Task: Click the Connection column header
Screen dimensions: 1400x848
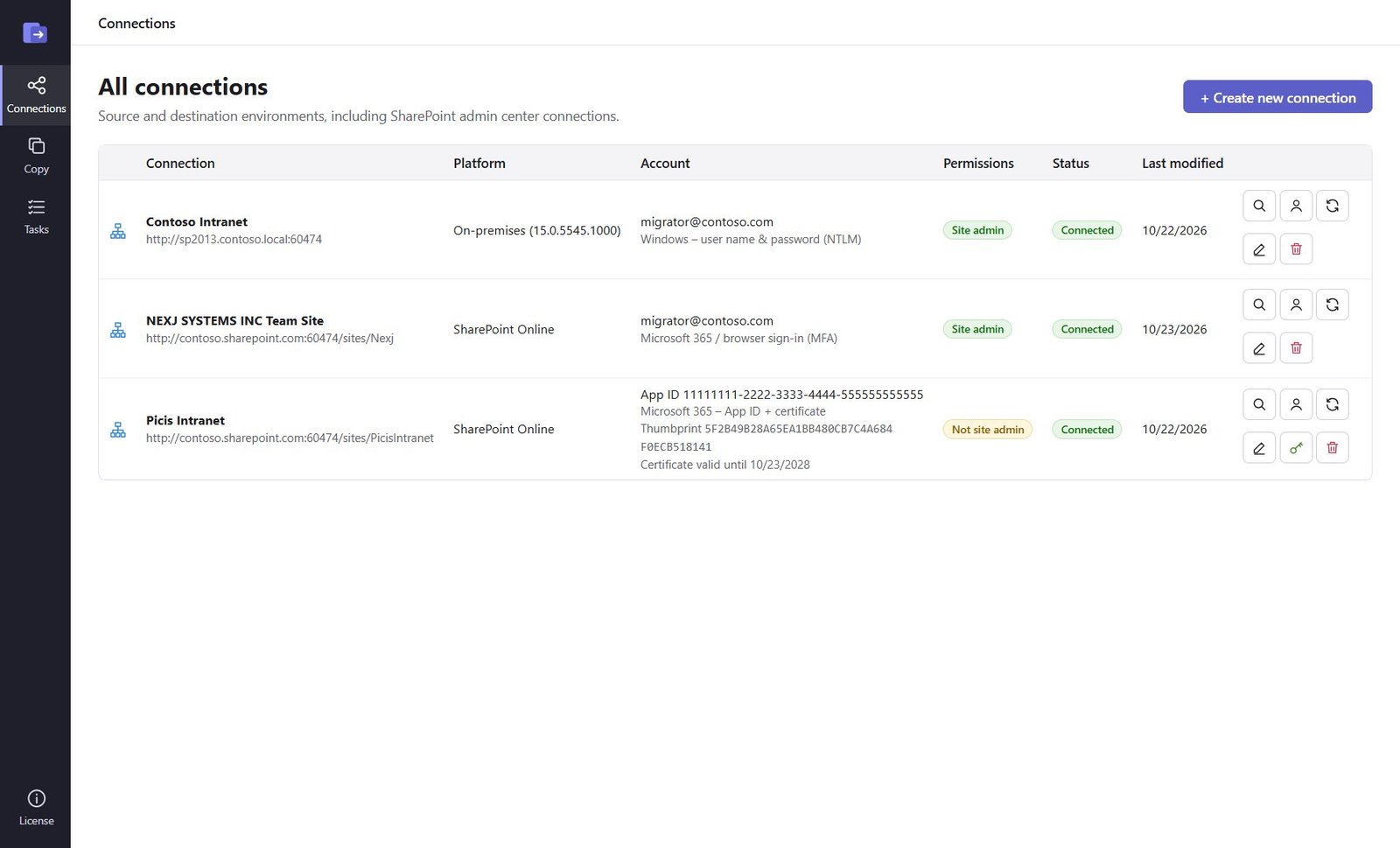Action: (180, 163)
